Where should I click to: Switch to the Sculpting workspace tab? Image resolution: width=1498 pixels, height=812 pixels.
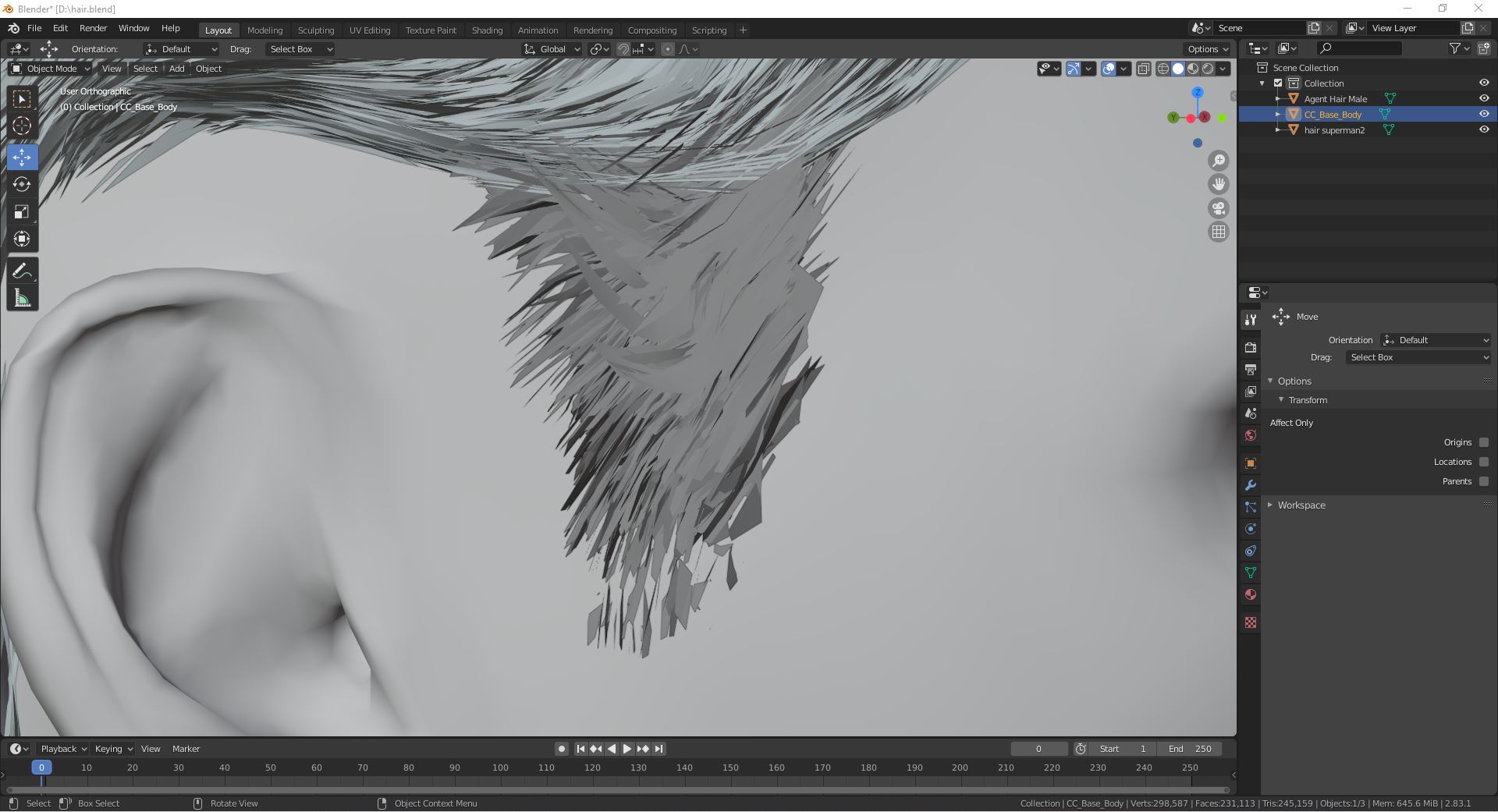(x=316, y=30)
